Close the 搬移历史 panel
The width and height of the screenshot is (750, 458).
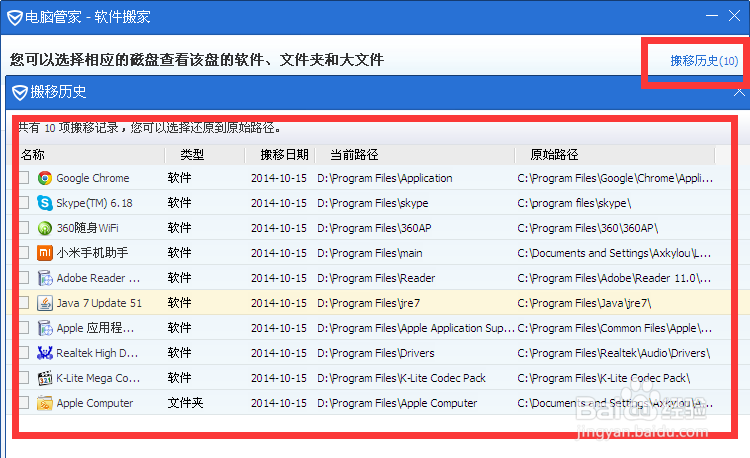pyautogui.click(x=739, y=91)
